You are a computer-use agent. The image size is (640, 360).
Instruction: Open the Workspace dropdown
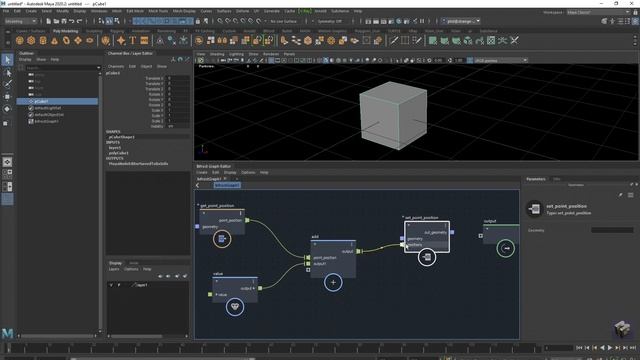click(599, 12)
